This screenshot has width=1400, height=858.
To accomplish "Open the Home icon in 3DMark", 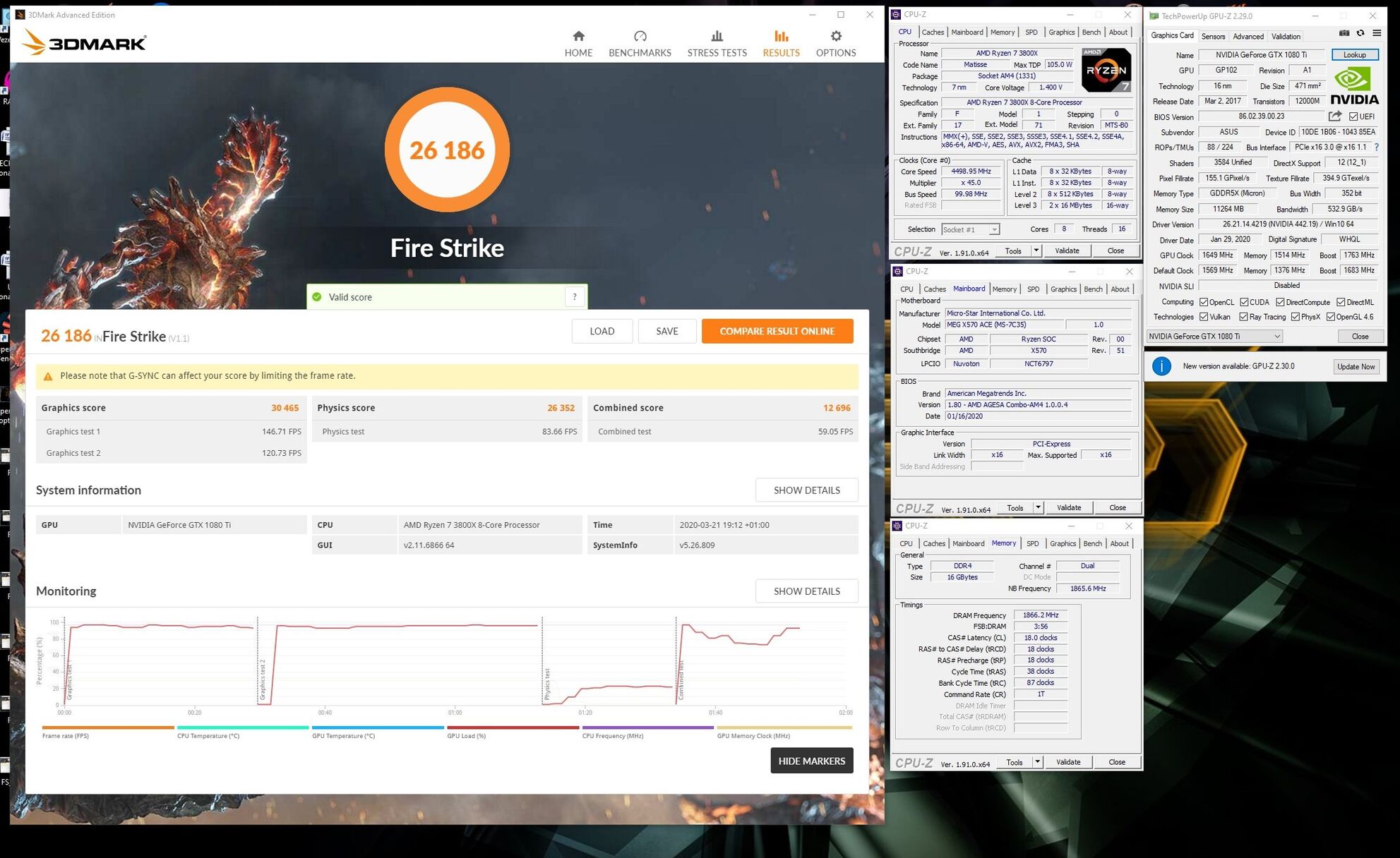I will [x=578, y=36].
